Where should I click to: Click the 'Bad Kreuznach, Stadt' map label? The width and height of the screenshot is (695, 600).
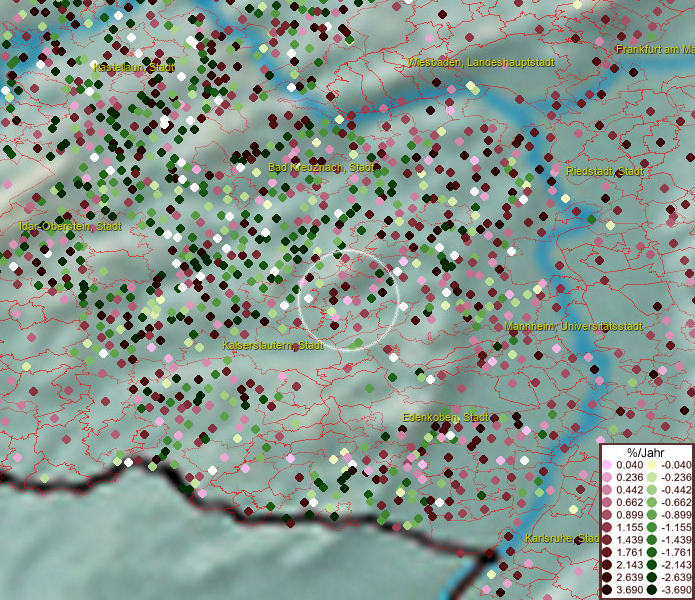pos(321,168)
